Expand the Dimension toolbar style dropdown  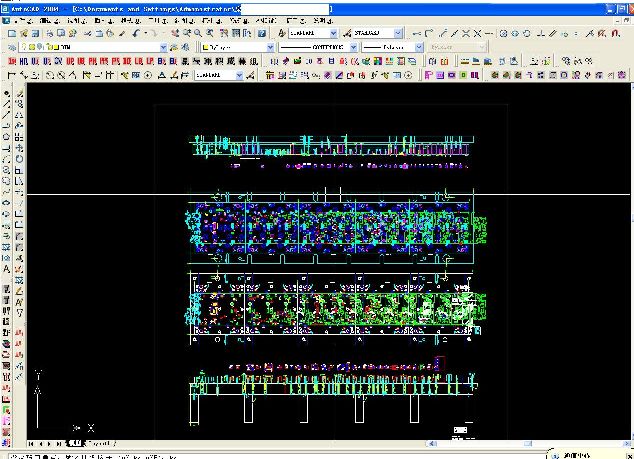pyautogui.click(x=239, y=75)
